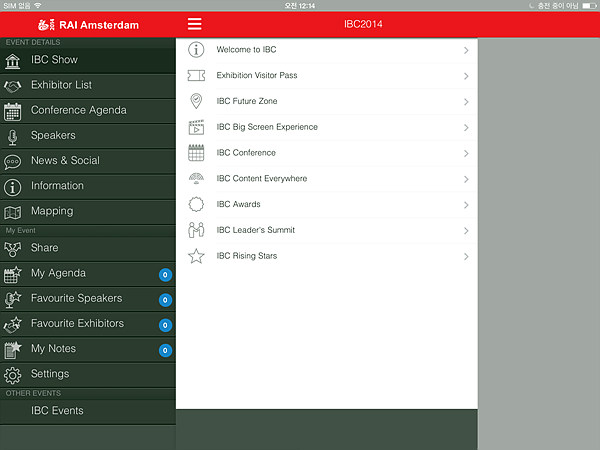Click the Favourite Speakers count badge
Image resolution: width=600 pixels, height=450 pixels.
tap(165, 300)
